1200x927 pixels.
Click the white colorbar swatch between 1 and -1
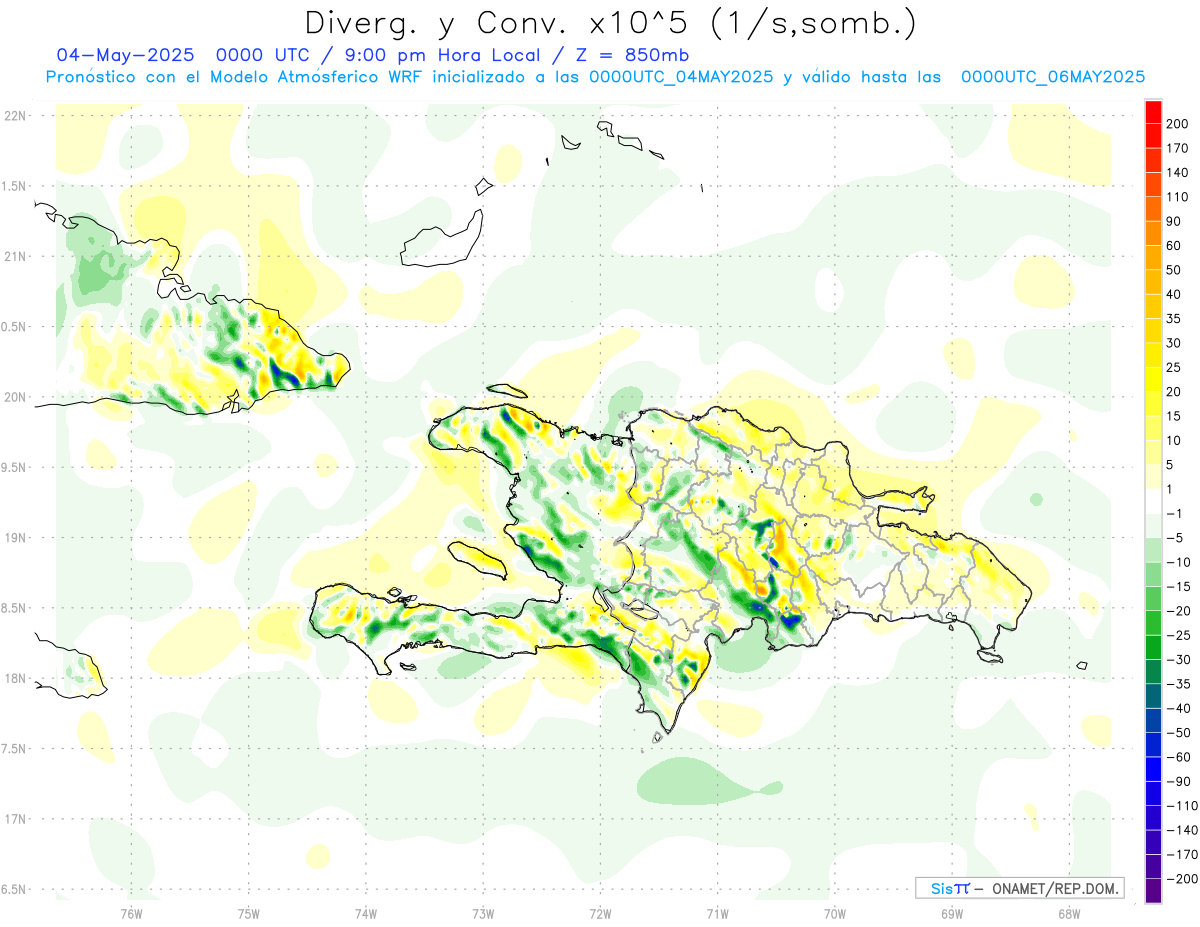click(x=1153, y=502)
